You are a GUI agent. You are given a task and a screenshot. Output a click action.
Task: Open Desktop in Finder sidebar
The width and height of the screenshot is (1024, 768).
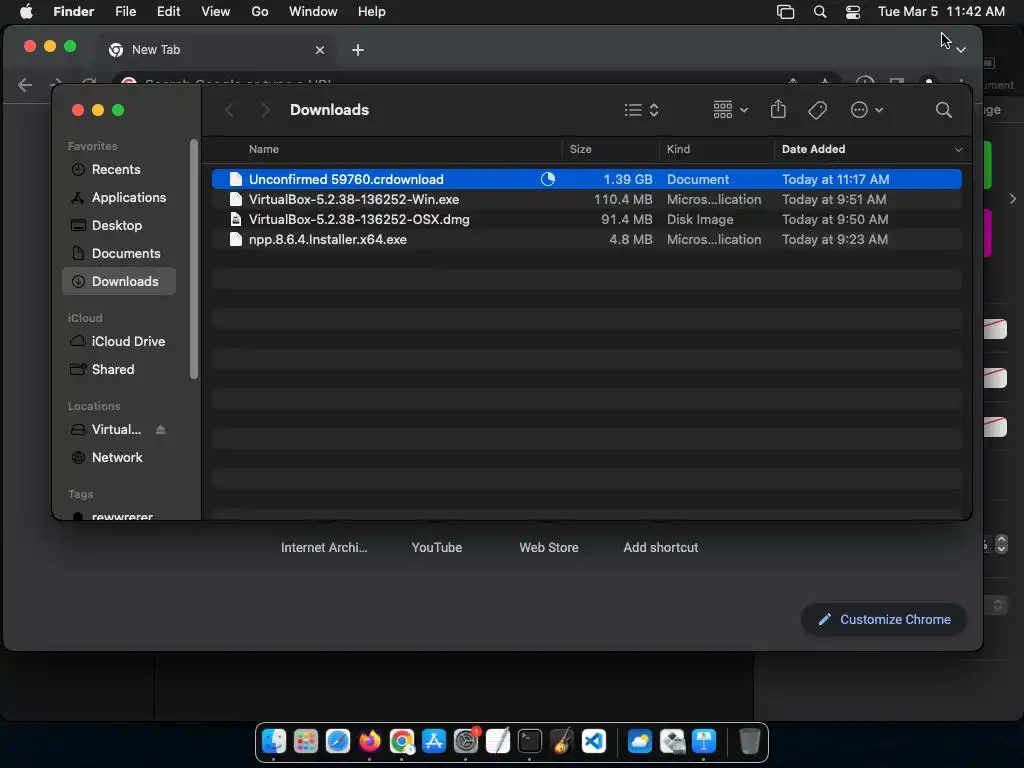(119, 225)
